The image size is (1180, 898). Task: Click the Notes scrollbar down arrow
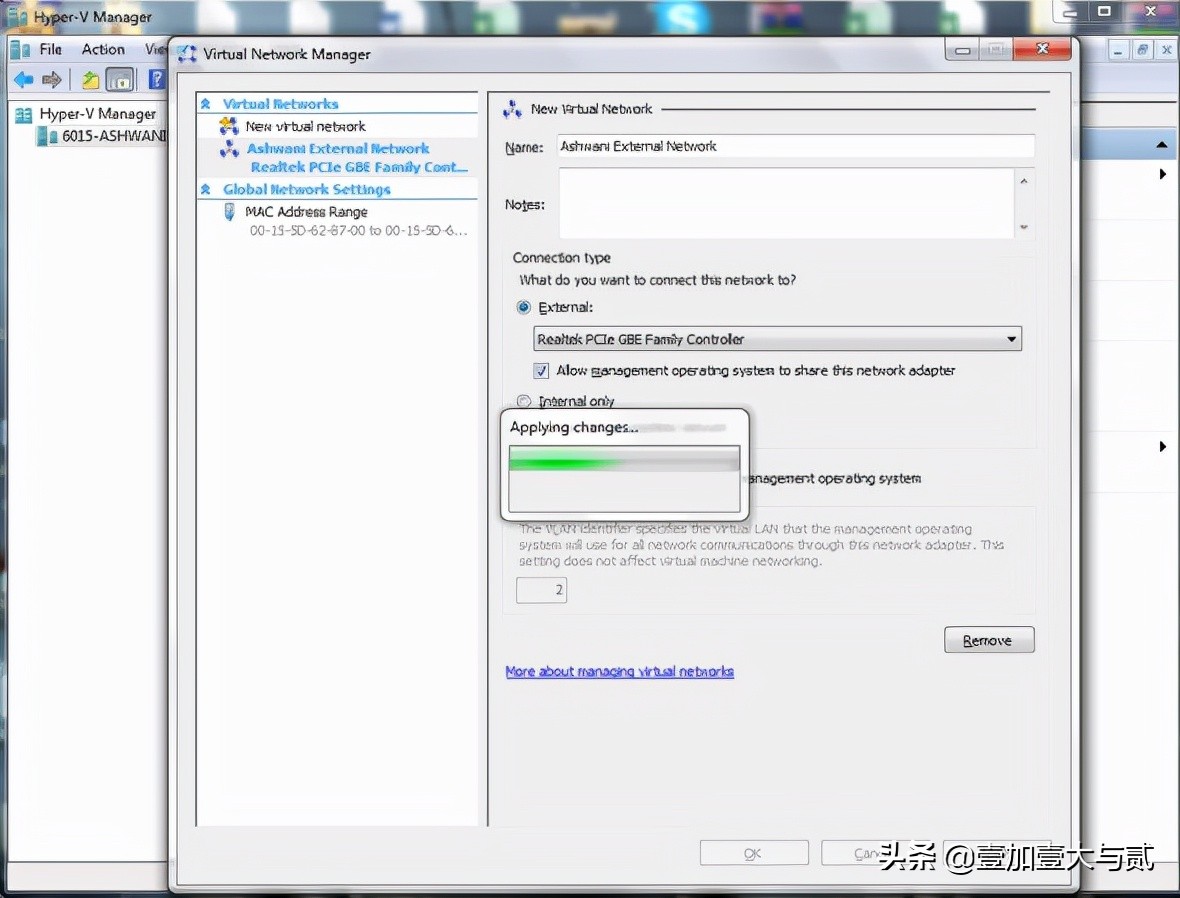click(1023, 227)
